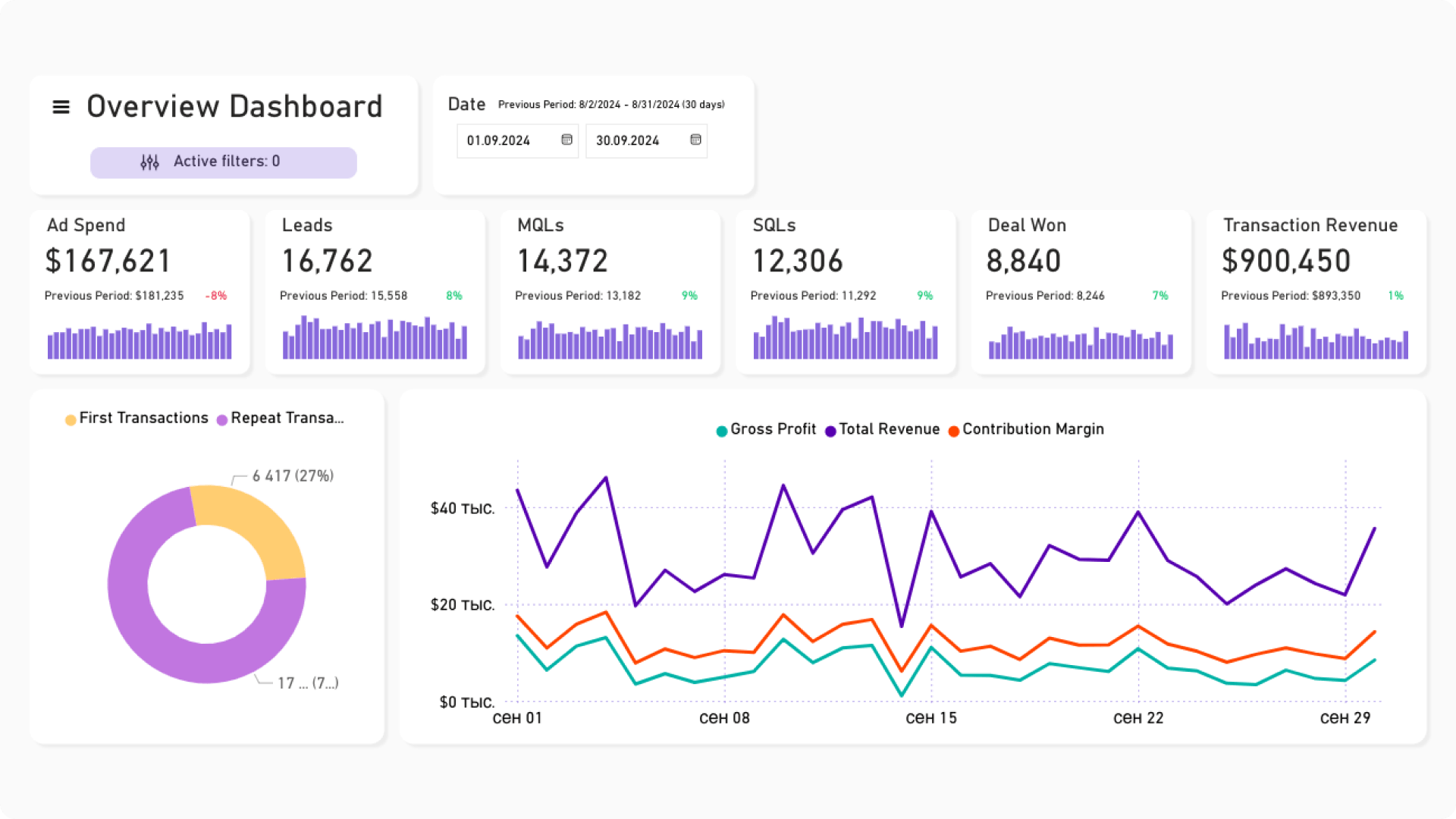
Task: Click the SQLs sparkline bar chart
Action: pos(845,339)
